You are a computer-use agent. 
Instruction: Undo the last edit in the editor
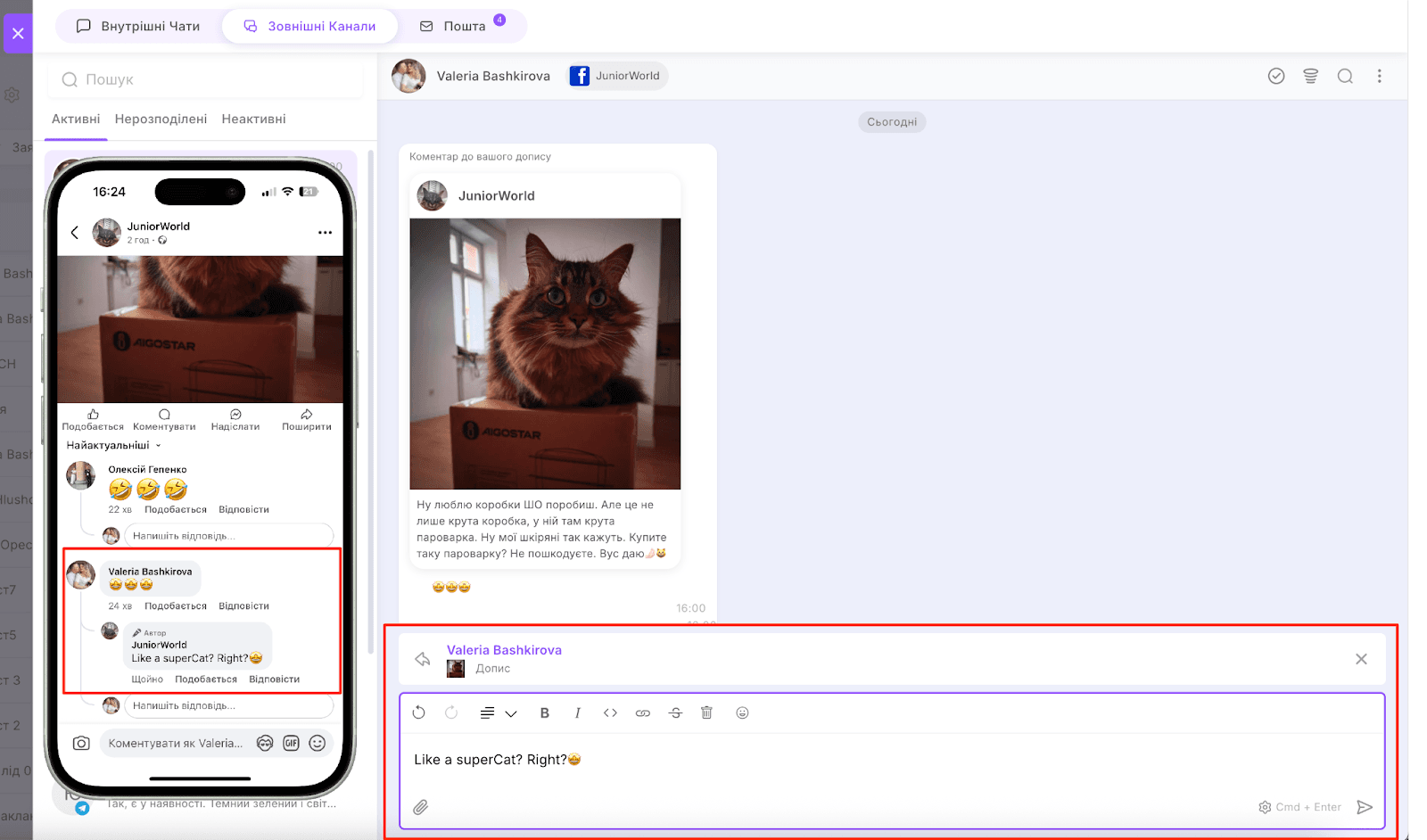(419, 712)
